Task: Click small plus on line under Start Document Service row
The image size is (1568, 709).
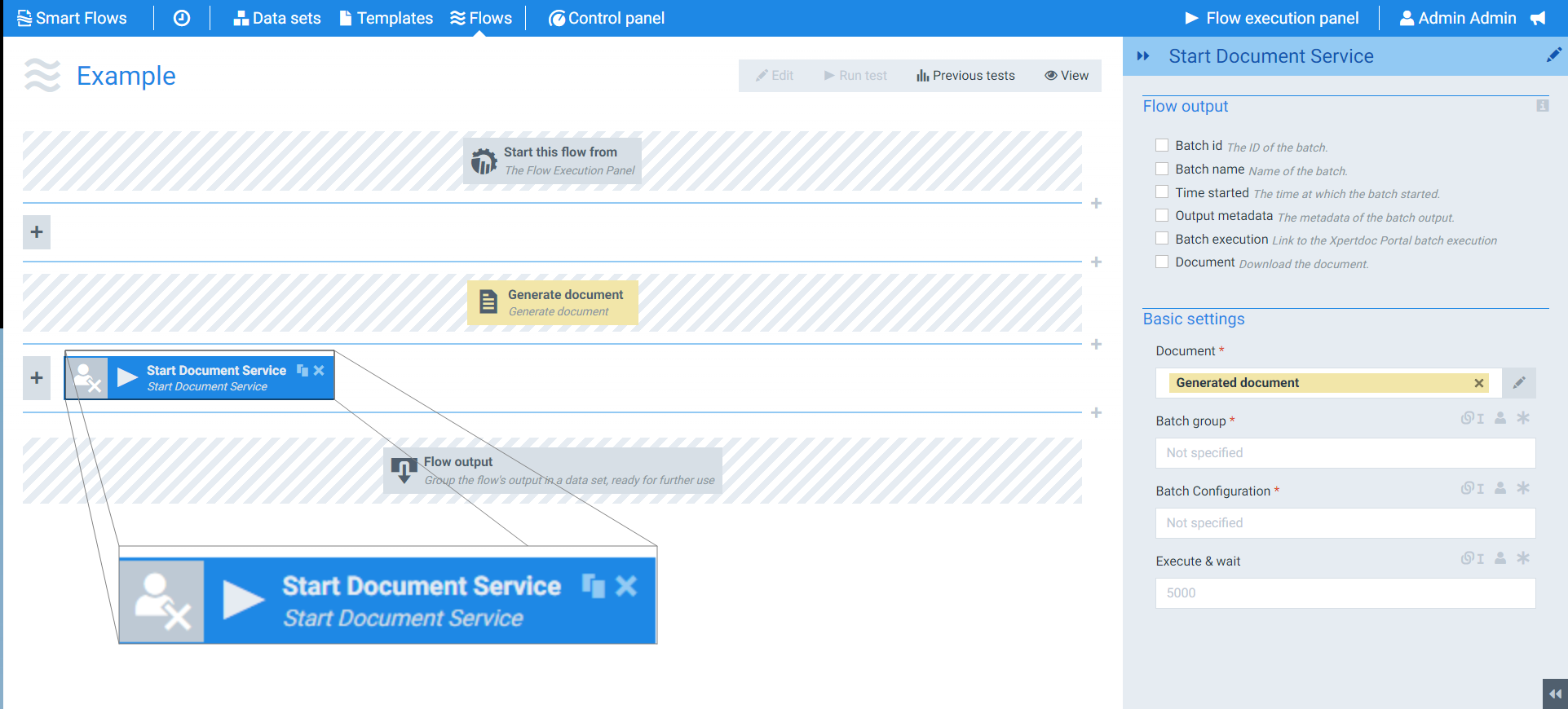Action: (1097, 412)
